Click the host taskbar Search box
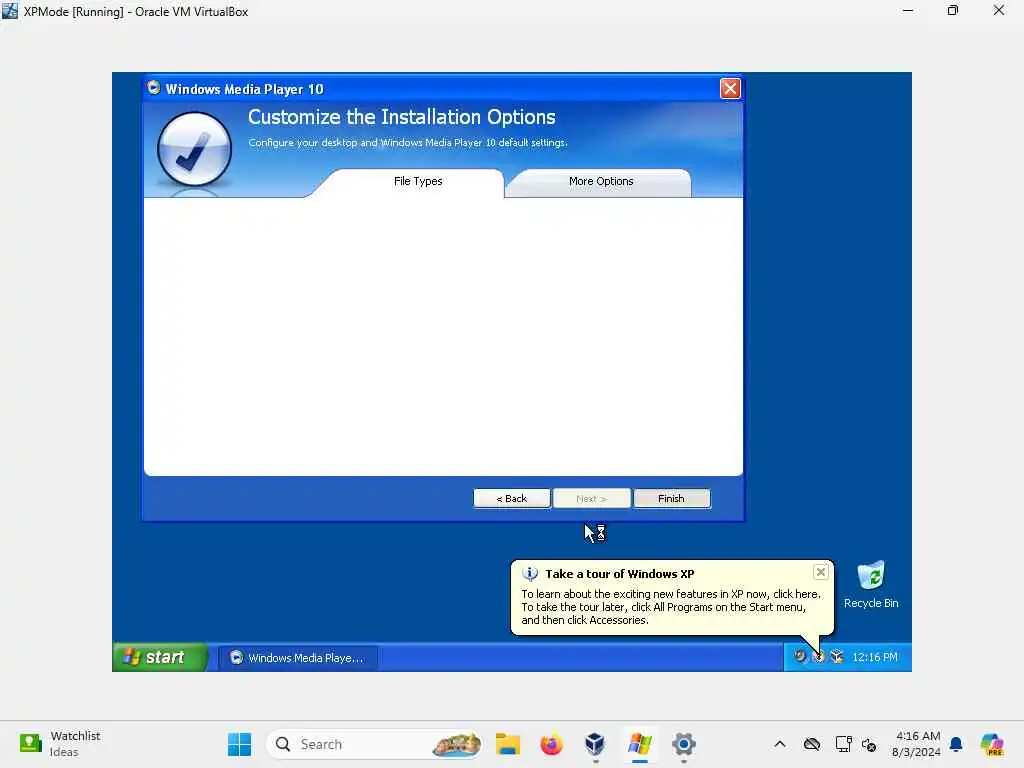1024x768 pixels. tap(374, 744)
